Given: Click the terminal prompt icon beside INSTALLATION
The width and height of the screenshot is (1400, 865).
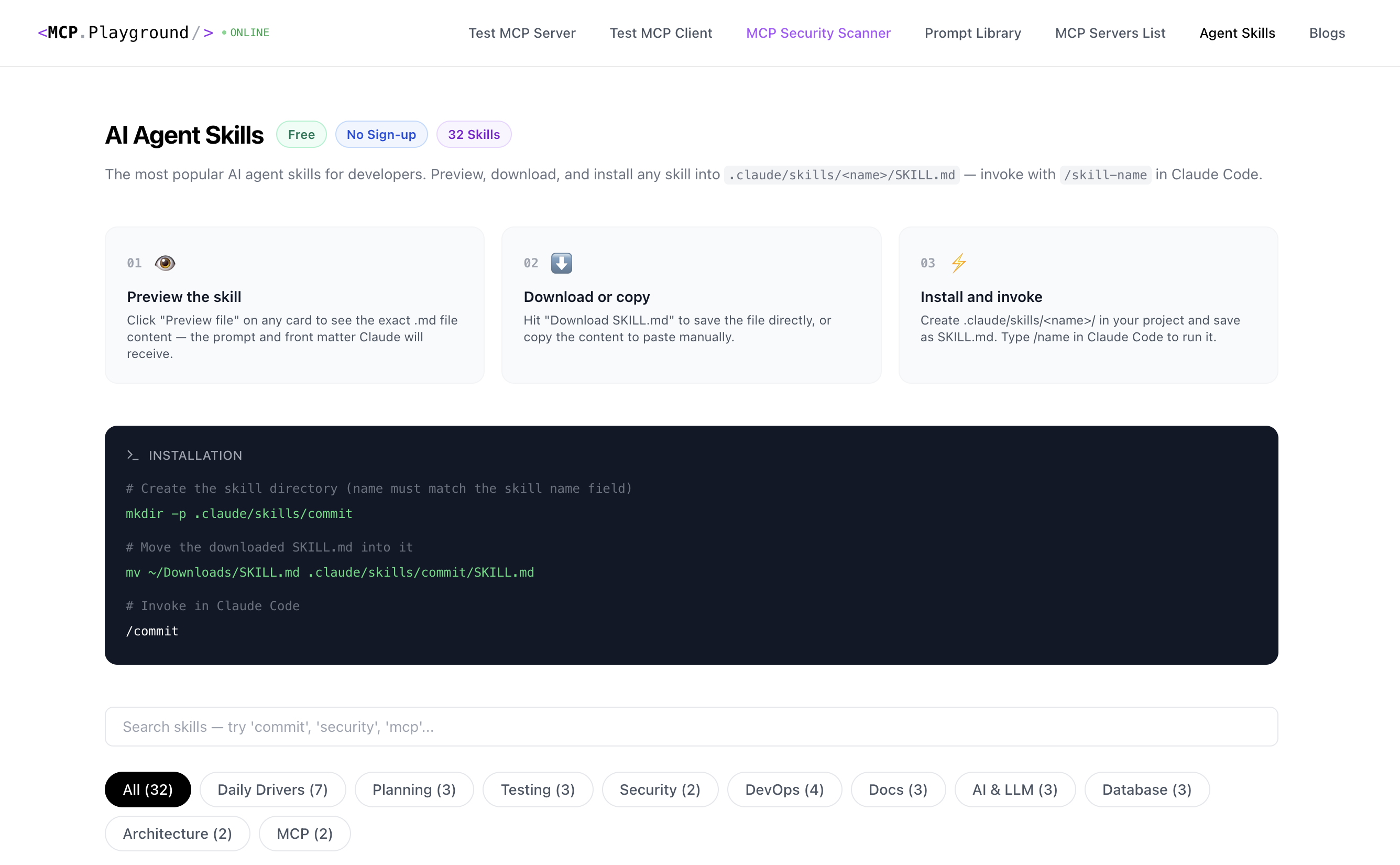Looking at the screenshot, I should (x=133, y=456).
